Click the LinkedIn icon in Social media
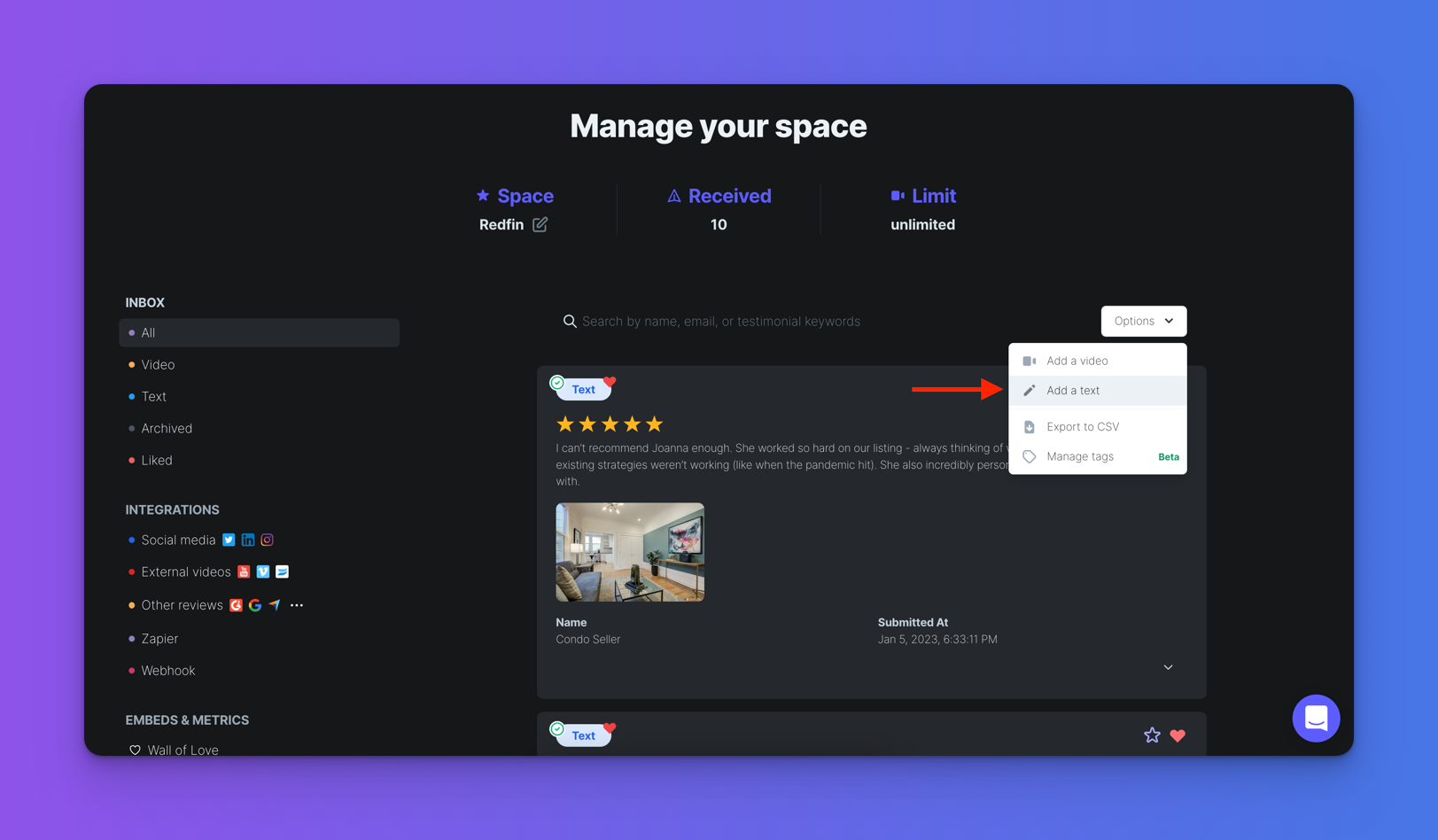Image resolution: width=1438 pixels, height=840 pixels. tap(248, 540)
